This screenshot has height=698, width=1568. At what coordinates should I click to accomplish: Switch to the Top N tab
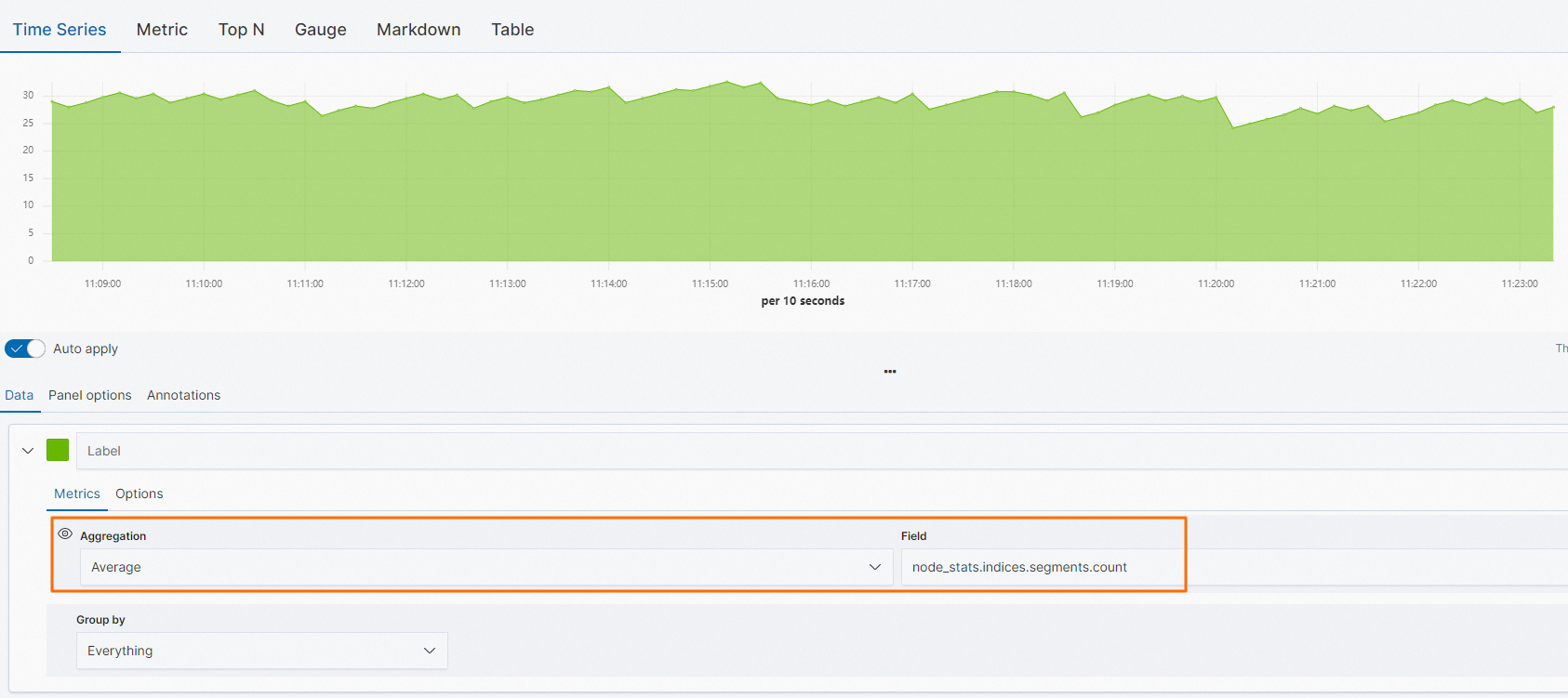[242, 30]
